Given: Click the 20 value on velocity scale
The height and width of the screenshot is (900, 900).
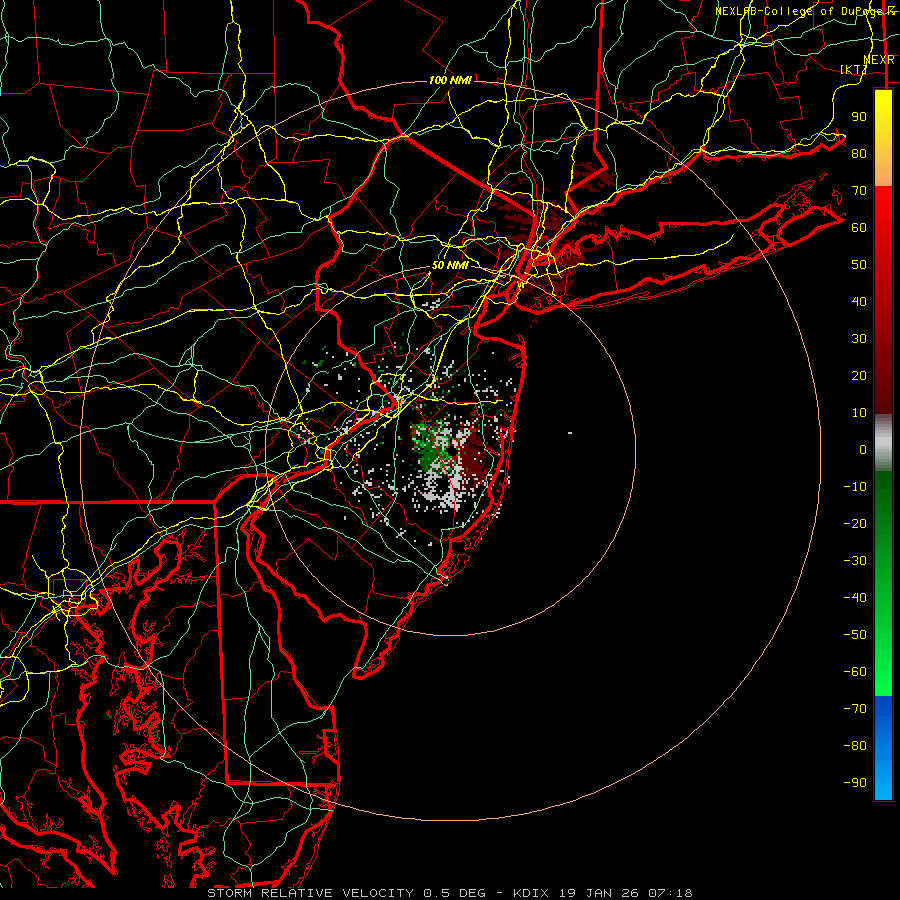Looking at the screenshot, I should (859, 376).
